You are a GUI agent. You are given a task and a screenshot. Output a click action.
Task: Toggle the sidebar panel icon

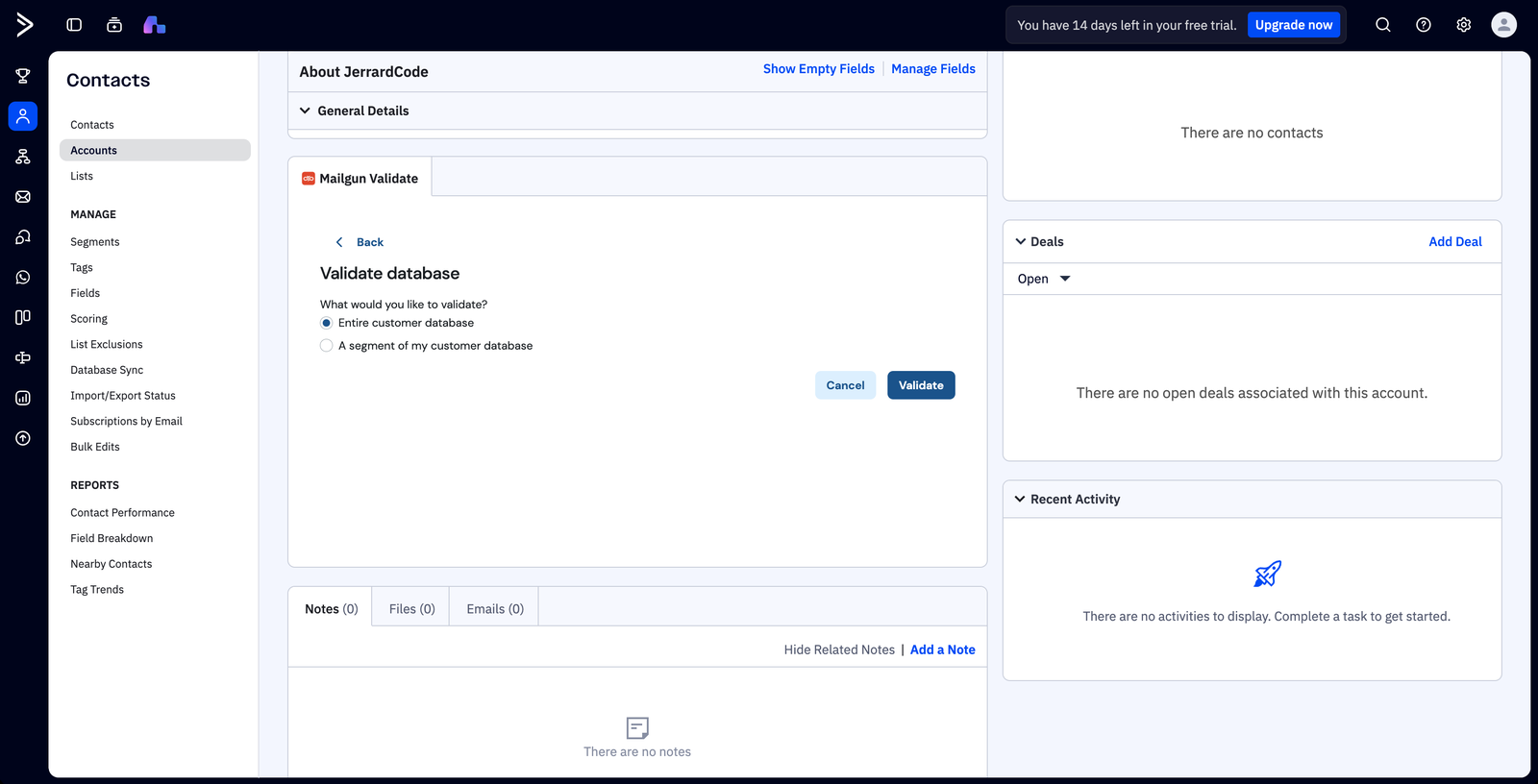pyautogui.click(x=74, y=25)
